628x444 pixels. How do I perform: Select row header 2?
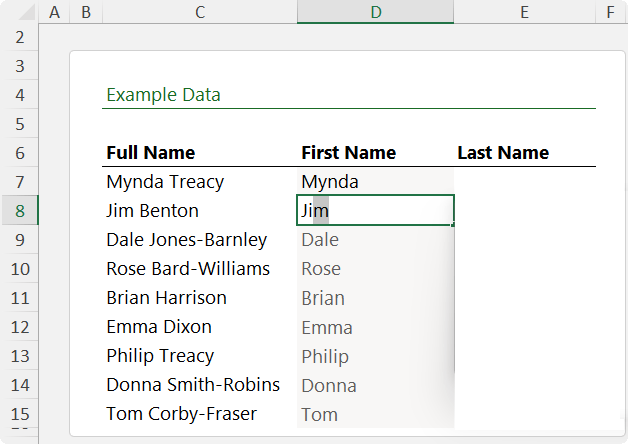(19, 37)
